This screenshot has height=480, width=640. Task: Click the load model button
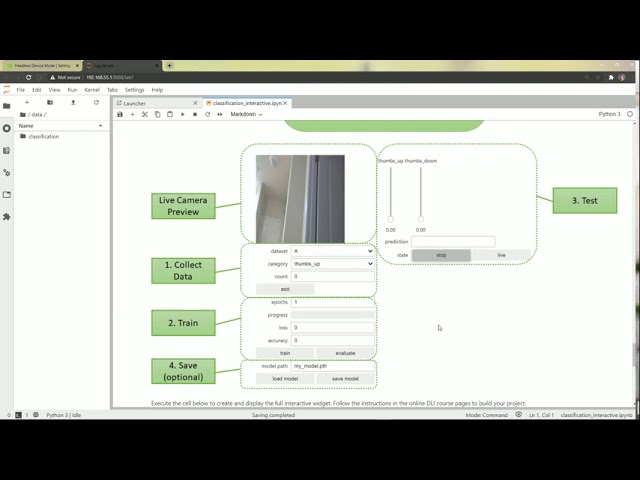point(285,379)
